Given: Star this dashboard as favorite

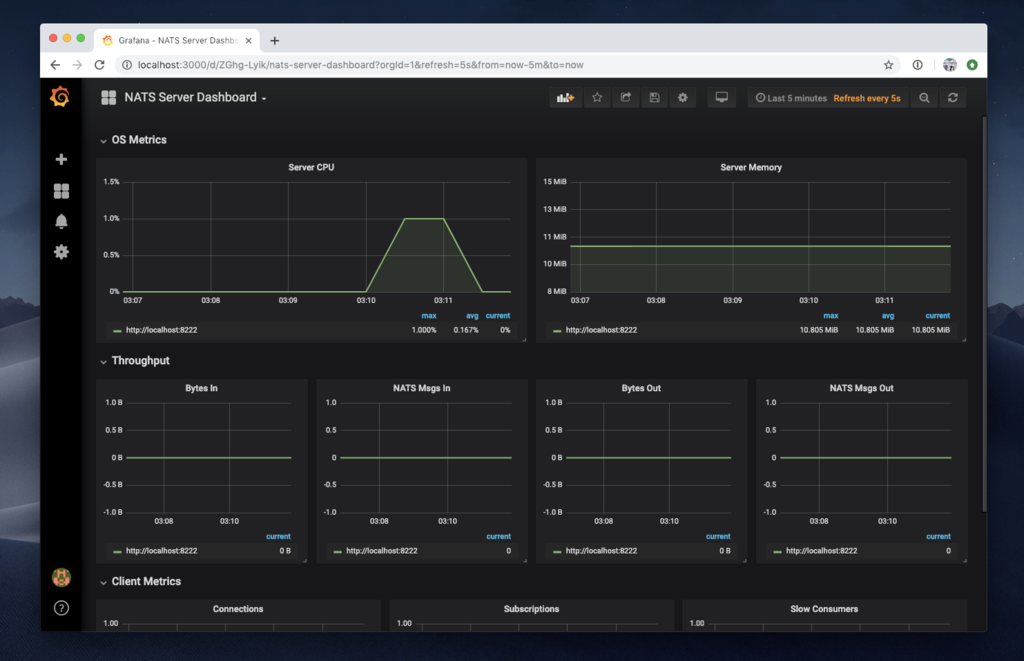Looking at the screenshot, I should pos(597,98).
